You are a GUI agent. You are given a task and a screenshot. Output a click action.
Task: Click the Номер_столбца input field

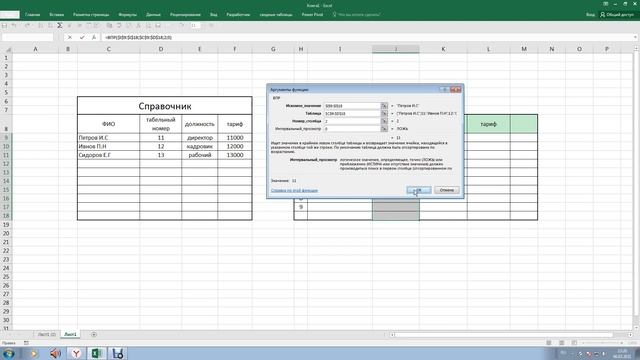[352, 121]
